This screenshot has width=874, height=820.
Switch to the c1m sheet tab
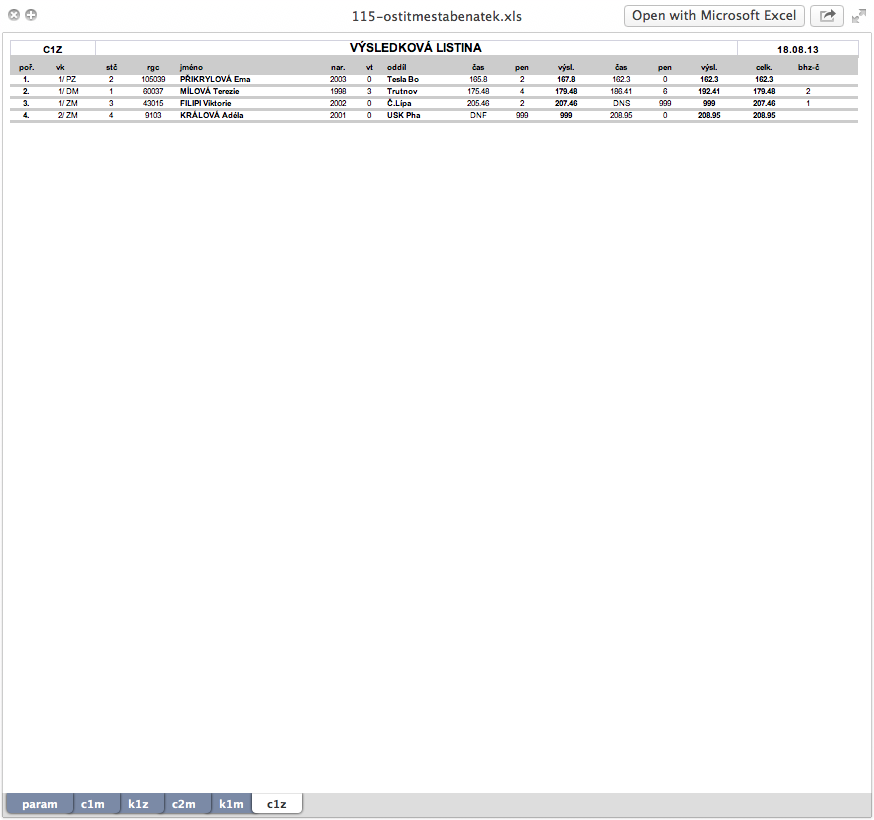tap(93, 804)
